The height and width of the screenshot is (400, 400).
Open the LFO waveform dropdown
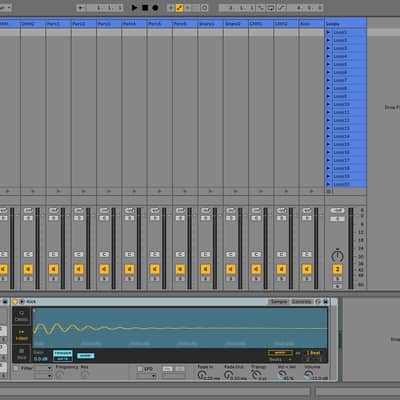click(147, 376)
